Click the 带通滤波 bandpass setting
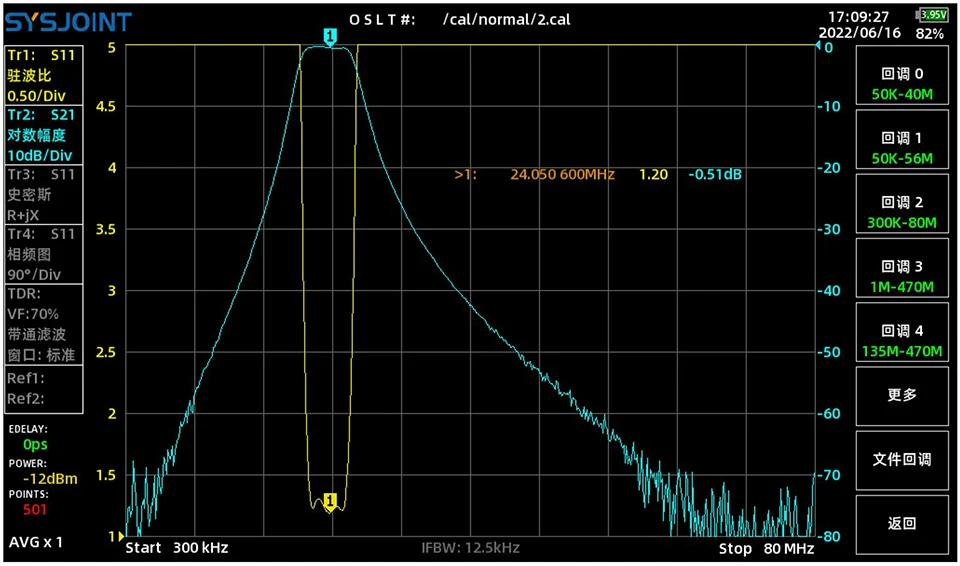 [36, 334]
